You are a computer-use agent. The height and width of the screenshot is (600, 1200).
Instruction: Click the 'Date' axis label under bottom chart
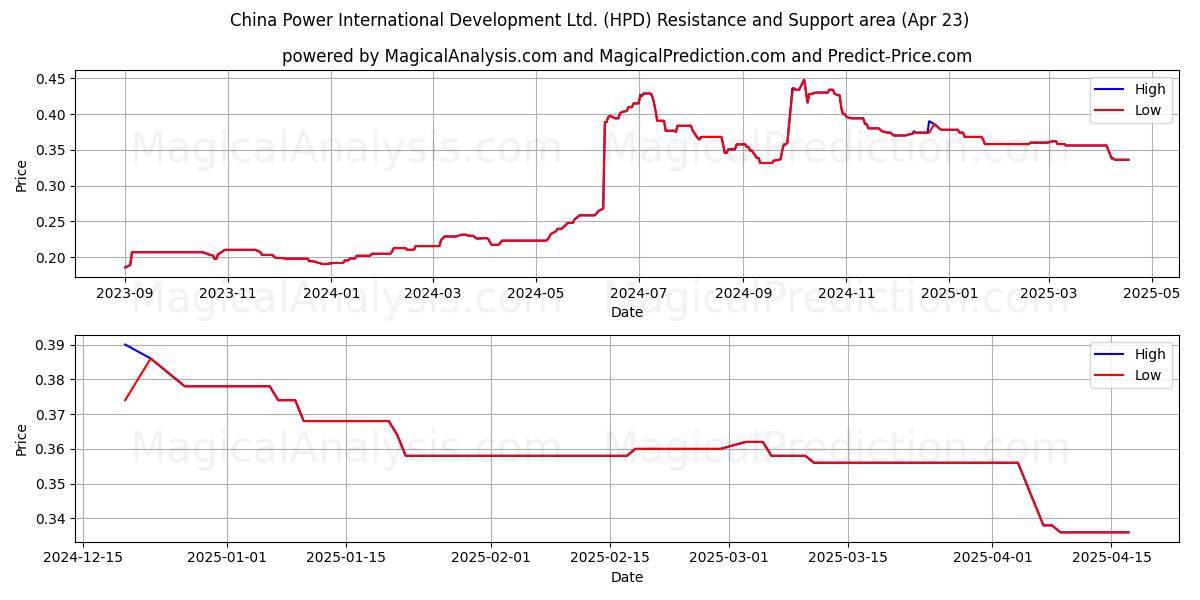(627, 577)
